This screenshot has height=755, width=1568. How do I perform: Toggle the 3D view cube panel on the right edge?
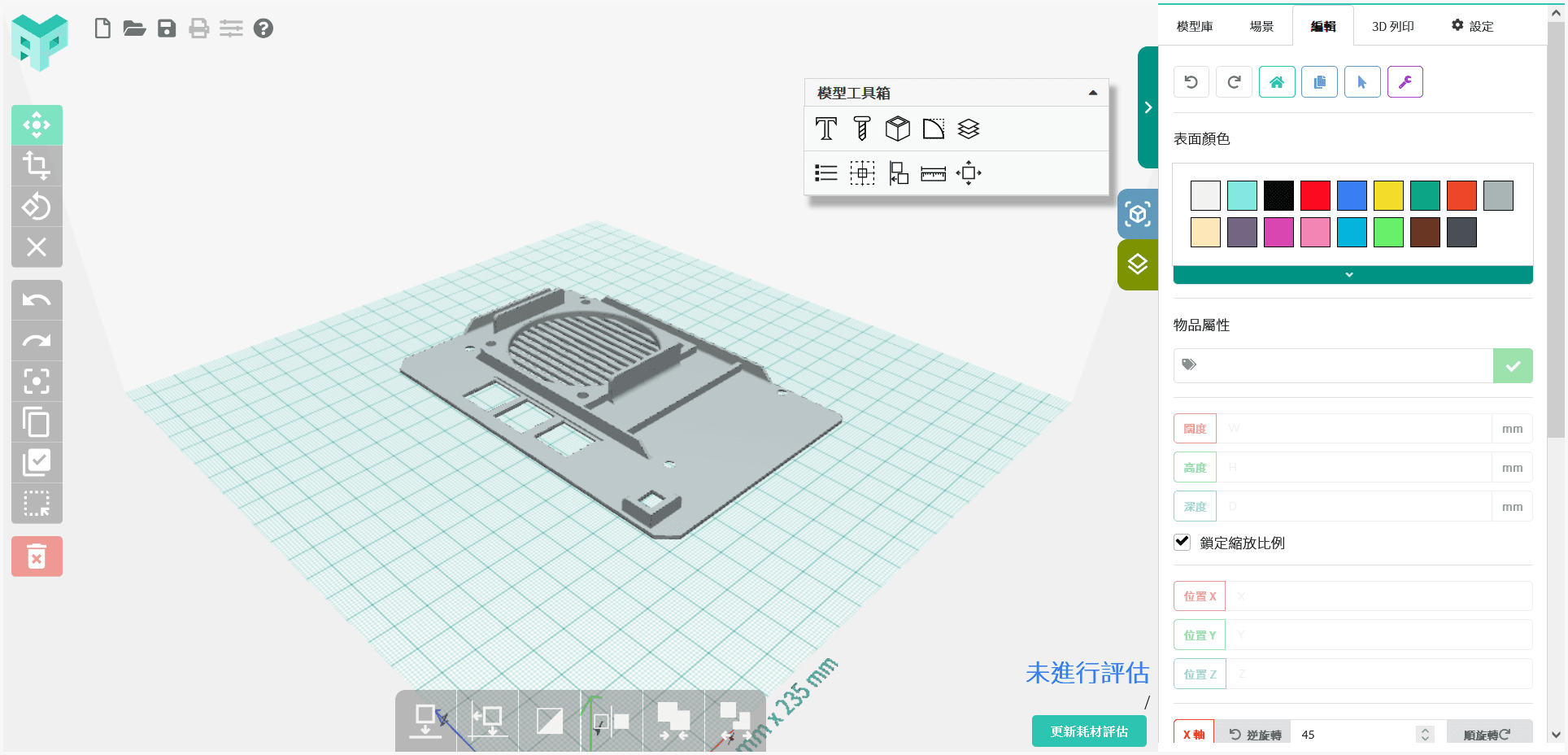click(x=1137, y=214)
